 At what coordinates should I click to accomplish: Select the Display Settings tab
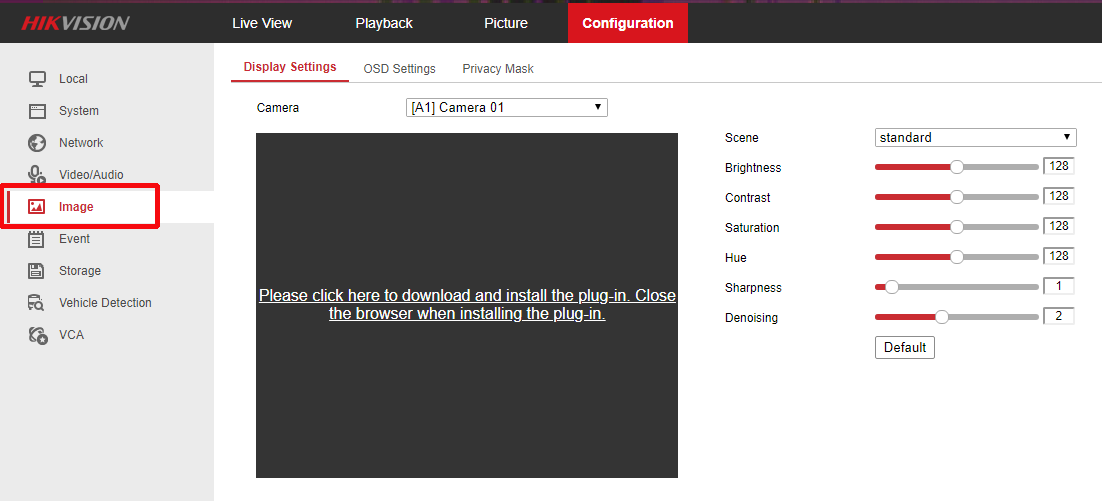click(290, 67)
